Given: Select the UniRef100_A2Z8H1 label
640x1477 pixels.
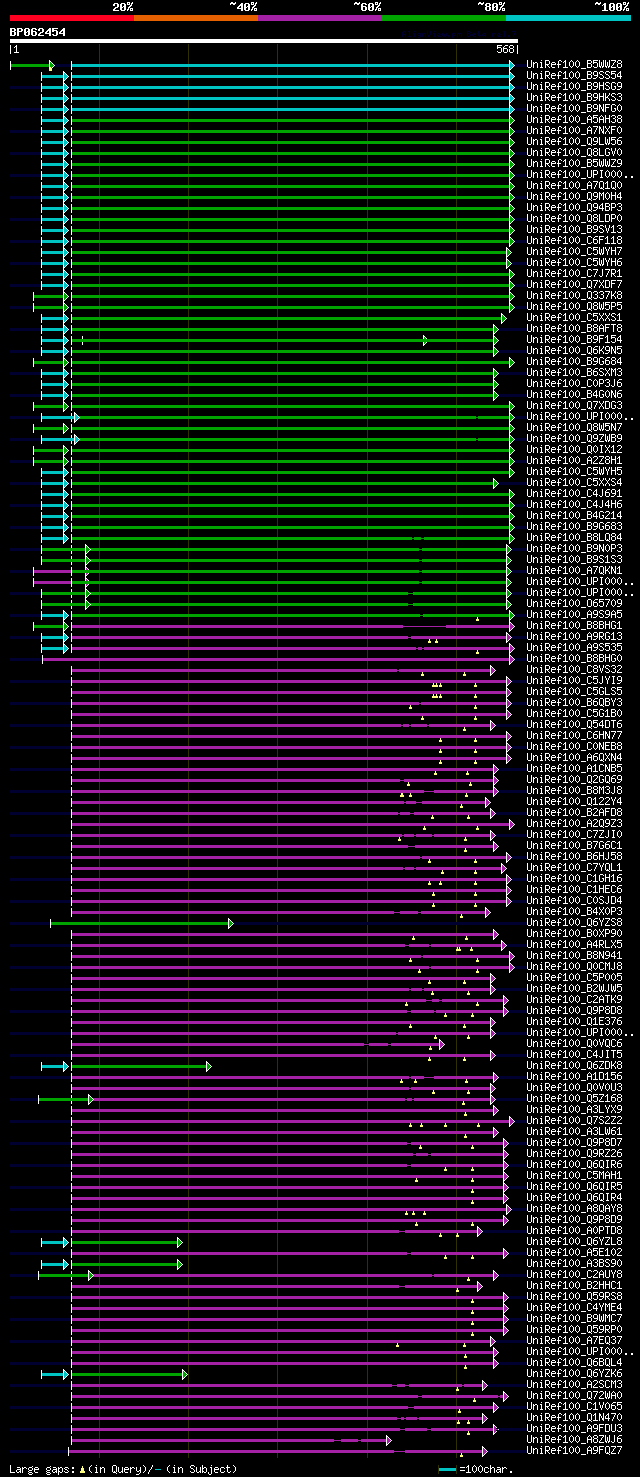Looking at the screenshot, I should (574, 460).
